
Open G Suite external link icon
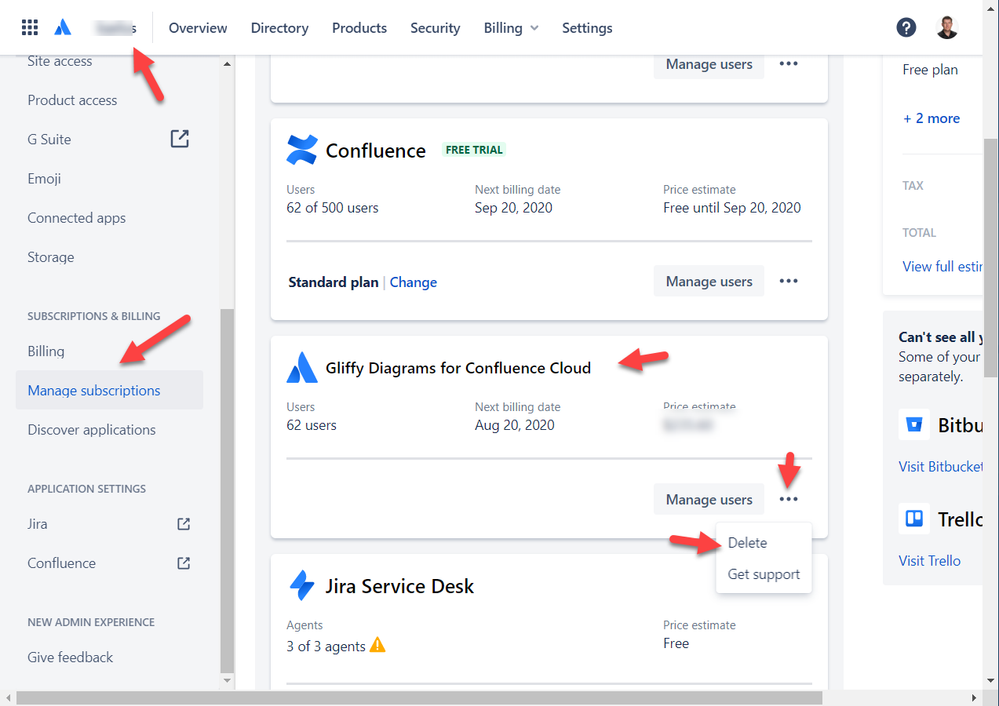180,139
